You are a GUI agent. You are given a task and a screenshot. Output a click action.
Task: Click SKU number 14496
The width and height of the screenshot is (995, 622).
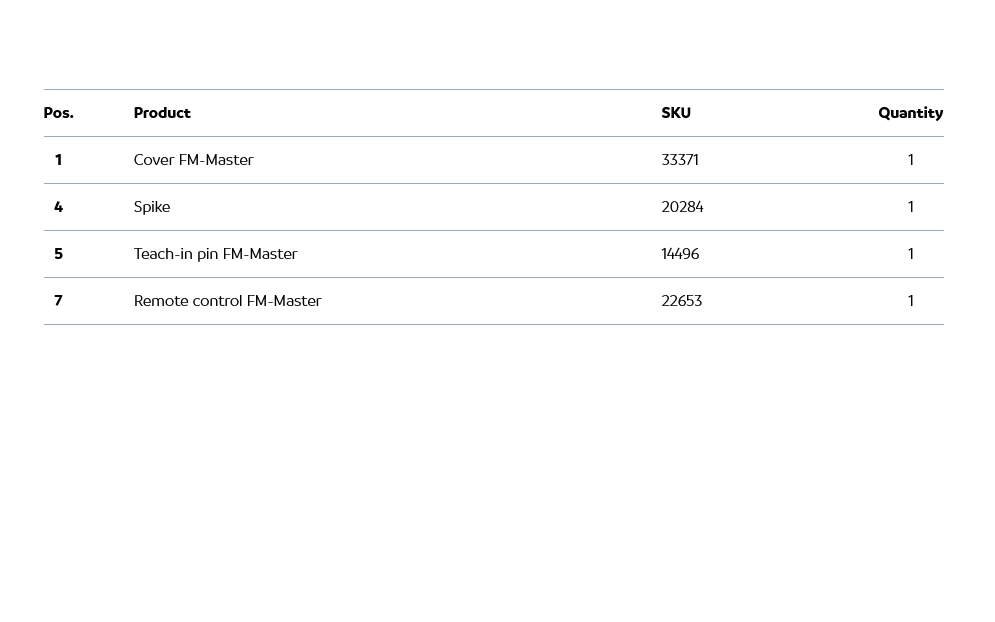680,254
